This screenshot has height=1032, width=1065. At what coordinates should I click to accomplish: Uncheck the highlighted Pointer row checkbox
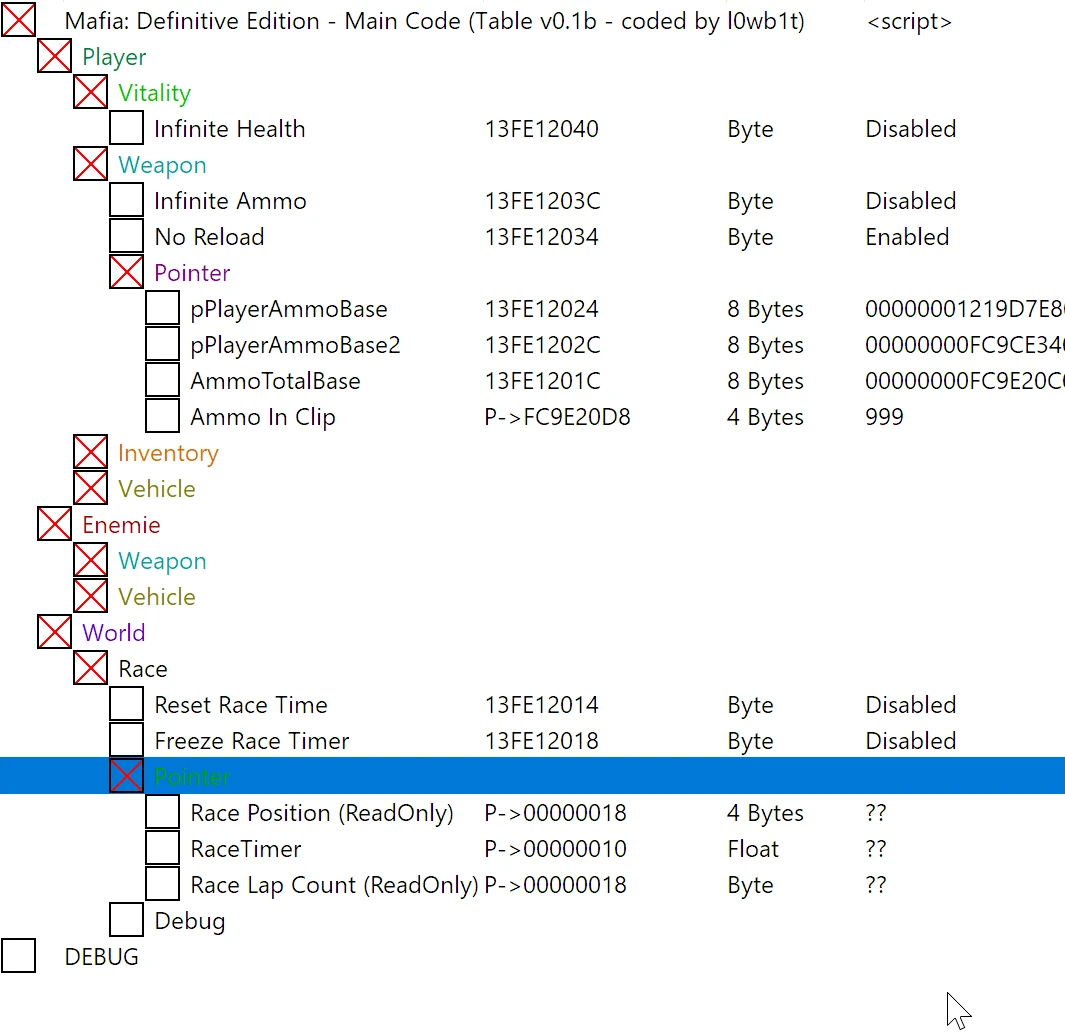pyautogui.click(x=126, y=777)
